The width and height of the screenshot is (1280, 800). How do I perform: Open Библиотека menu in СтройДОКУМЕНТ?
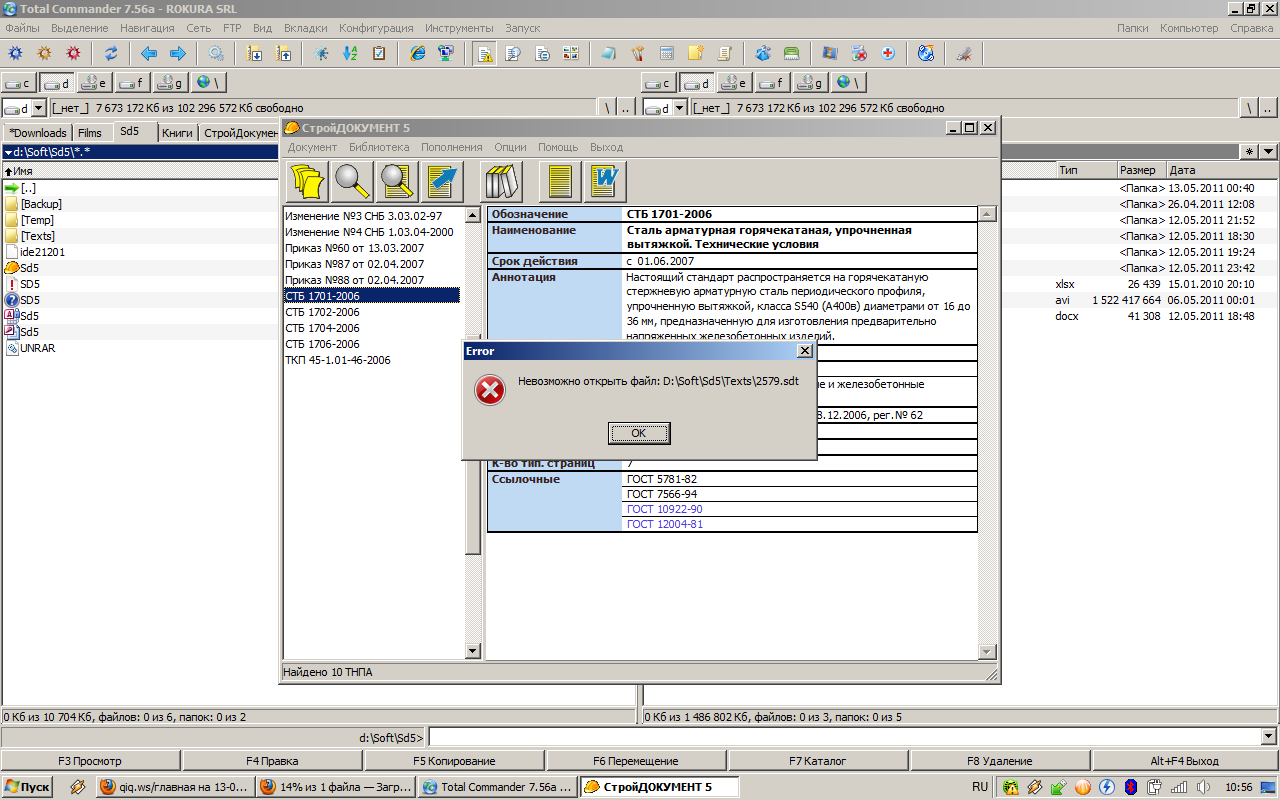tap(379, 147)
